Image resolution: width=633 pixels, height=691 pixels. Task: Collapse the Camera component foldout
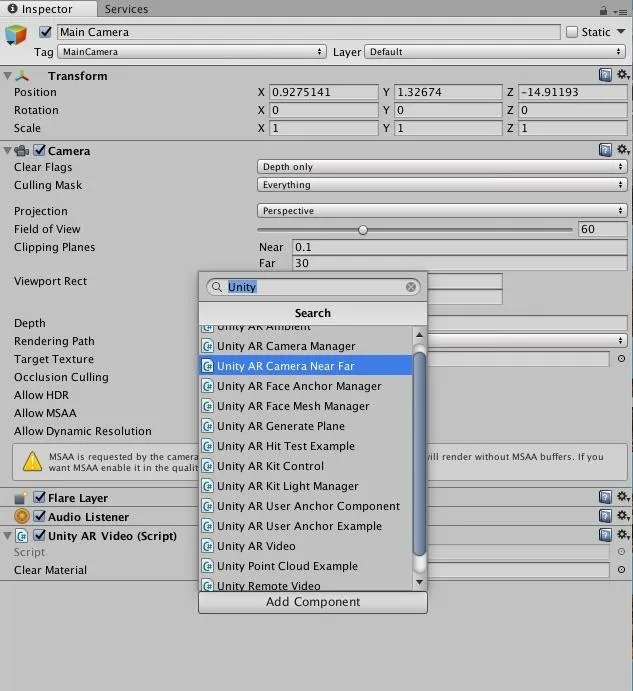[7, 151]
